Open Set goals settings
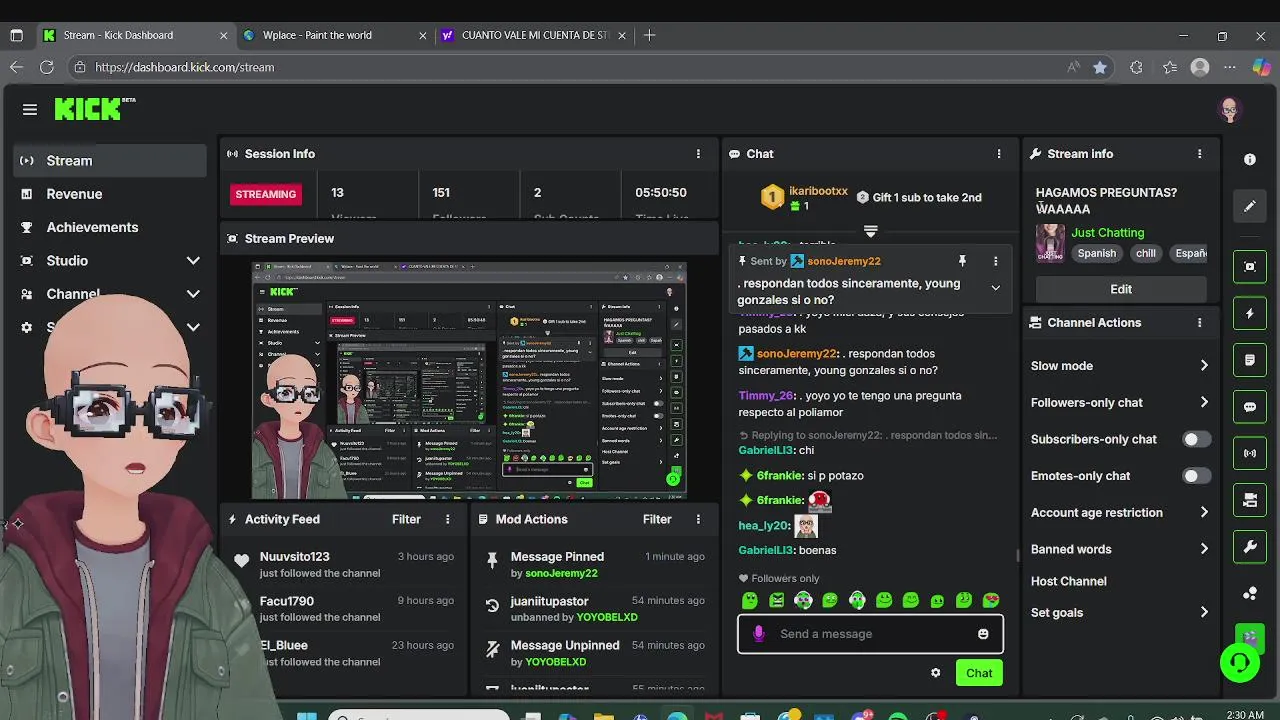The height and width of the screenshot is (720, 1280). coord(1120,613)
